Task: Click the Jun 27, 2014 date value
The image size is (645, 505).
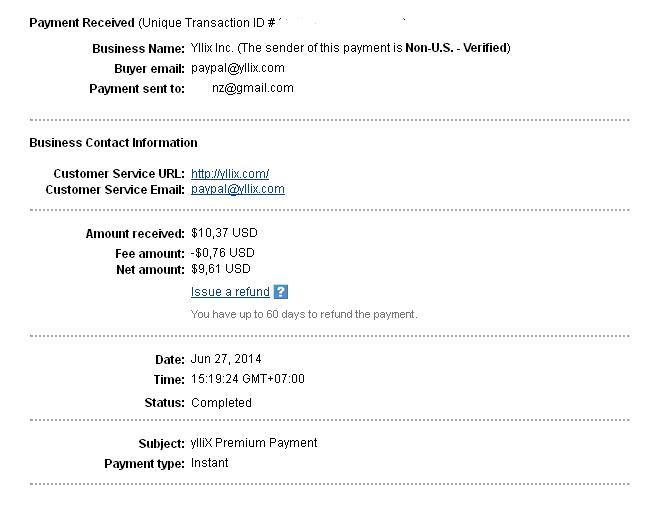Action: [x=226, y=359]
